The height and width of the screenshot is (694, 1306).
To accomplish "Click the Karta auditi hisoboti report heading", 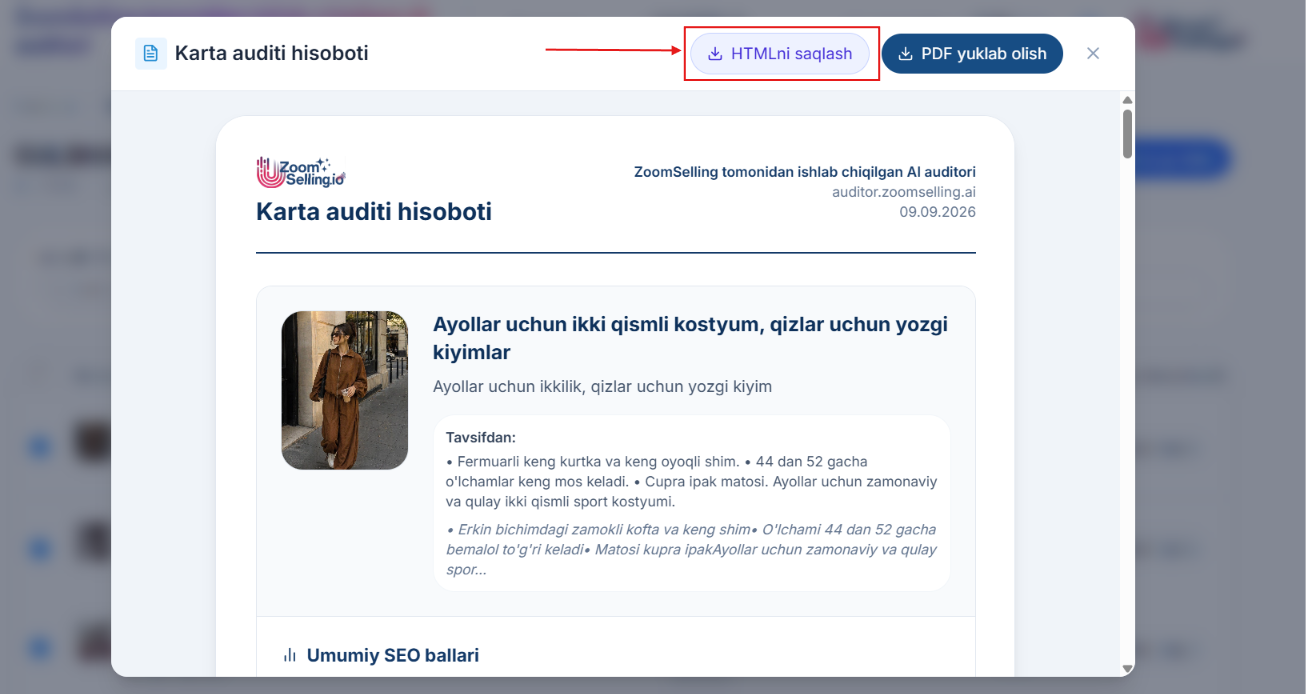I will pyautogui.click(x=374, y=212).
